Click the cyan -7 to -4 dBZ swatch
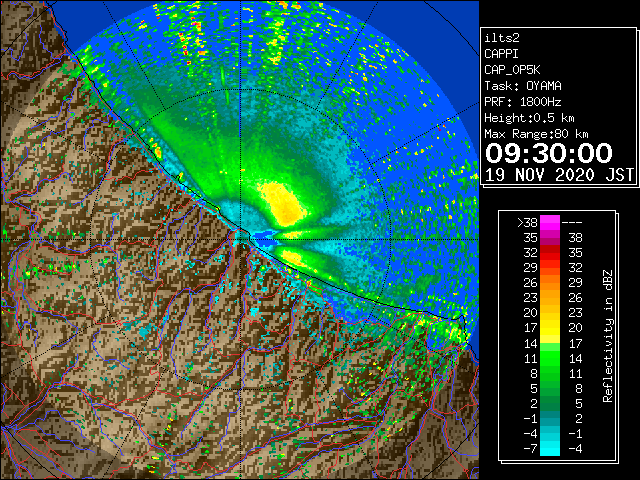Screen dimensions: 640x480 [550, 448]
